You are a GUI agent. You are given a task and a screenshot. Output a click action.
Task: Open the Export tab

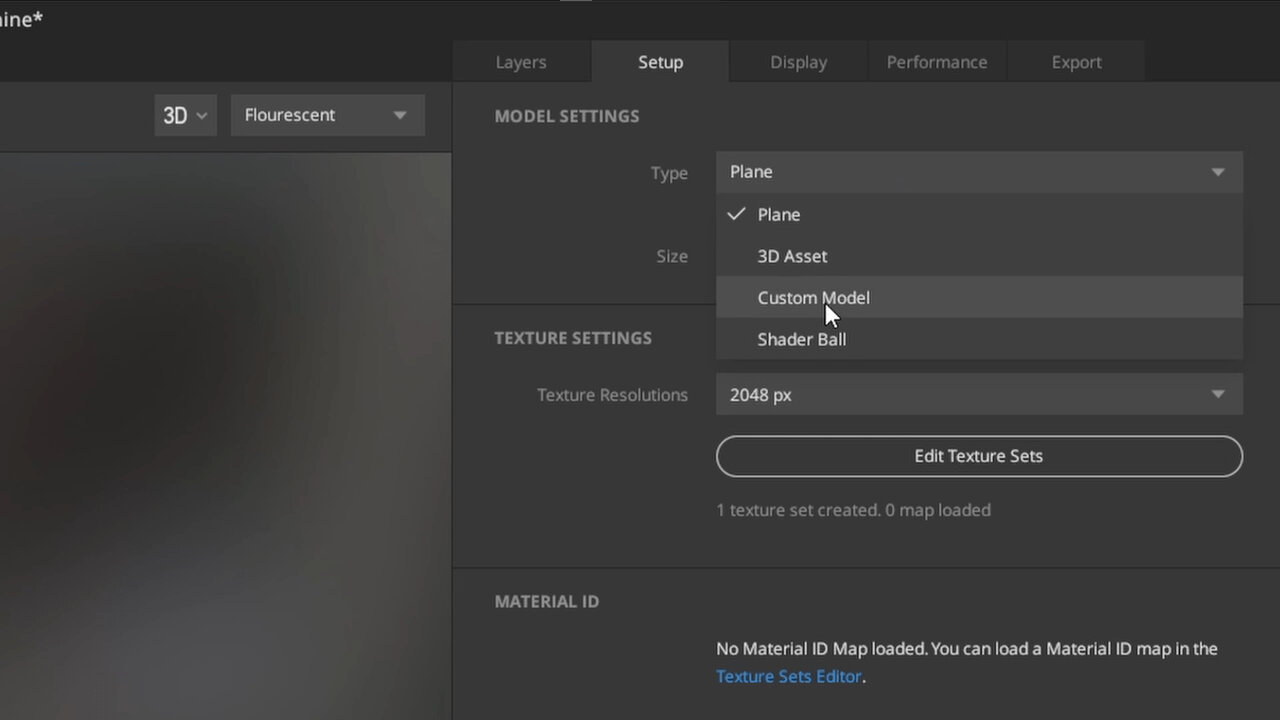coord(1076,61)
